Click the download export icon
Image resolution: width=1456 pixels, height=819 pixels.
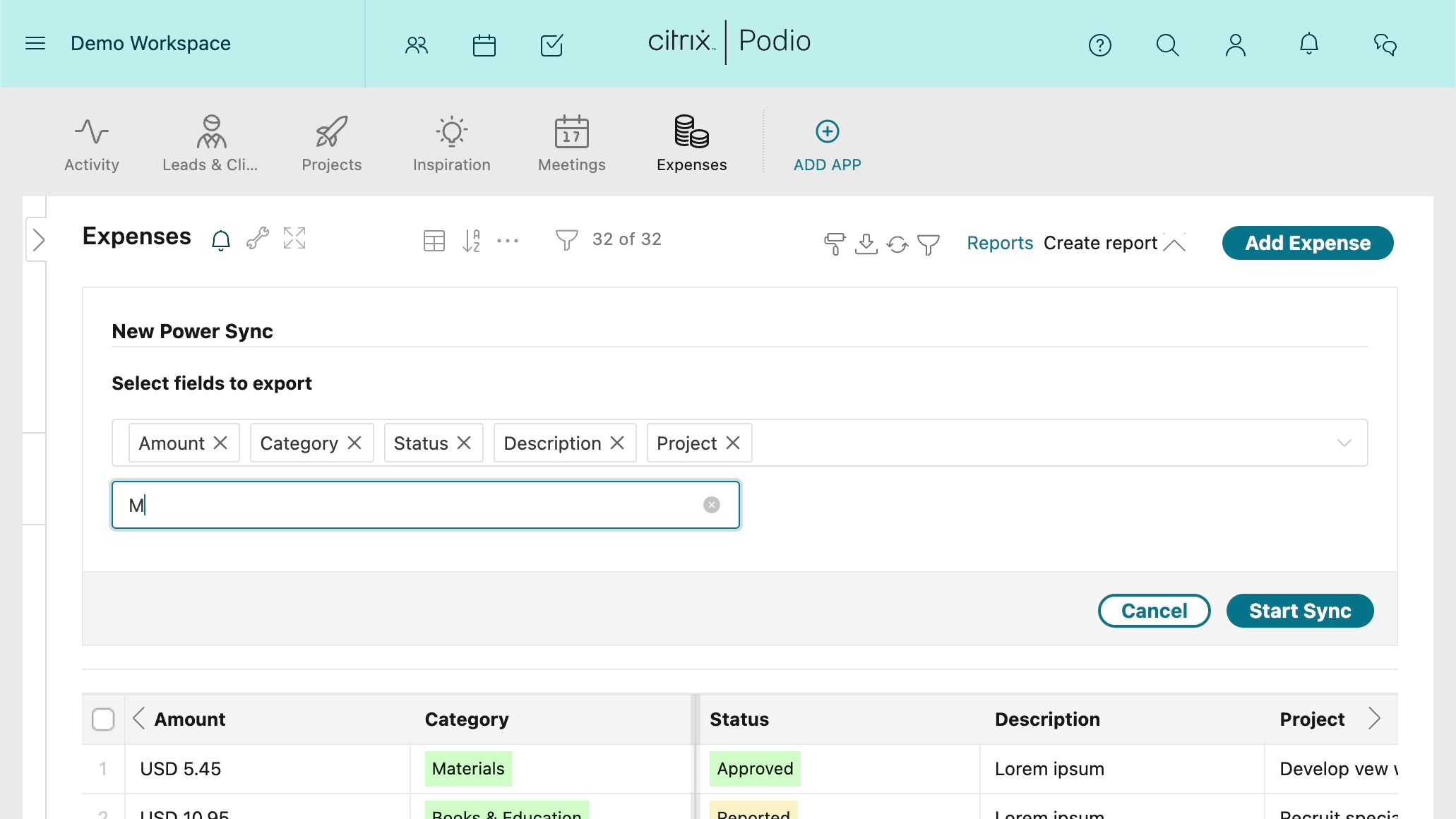tap(866, 244)
